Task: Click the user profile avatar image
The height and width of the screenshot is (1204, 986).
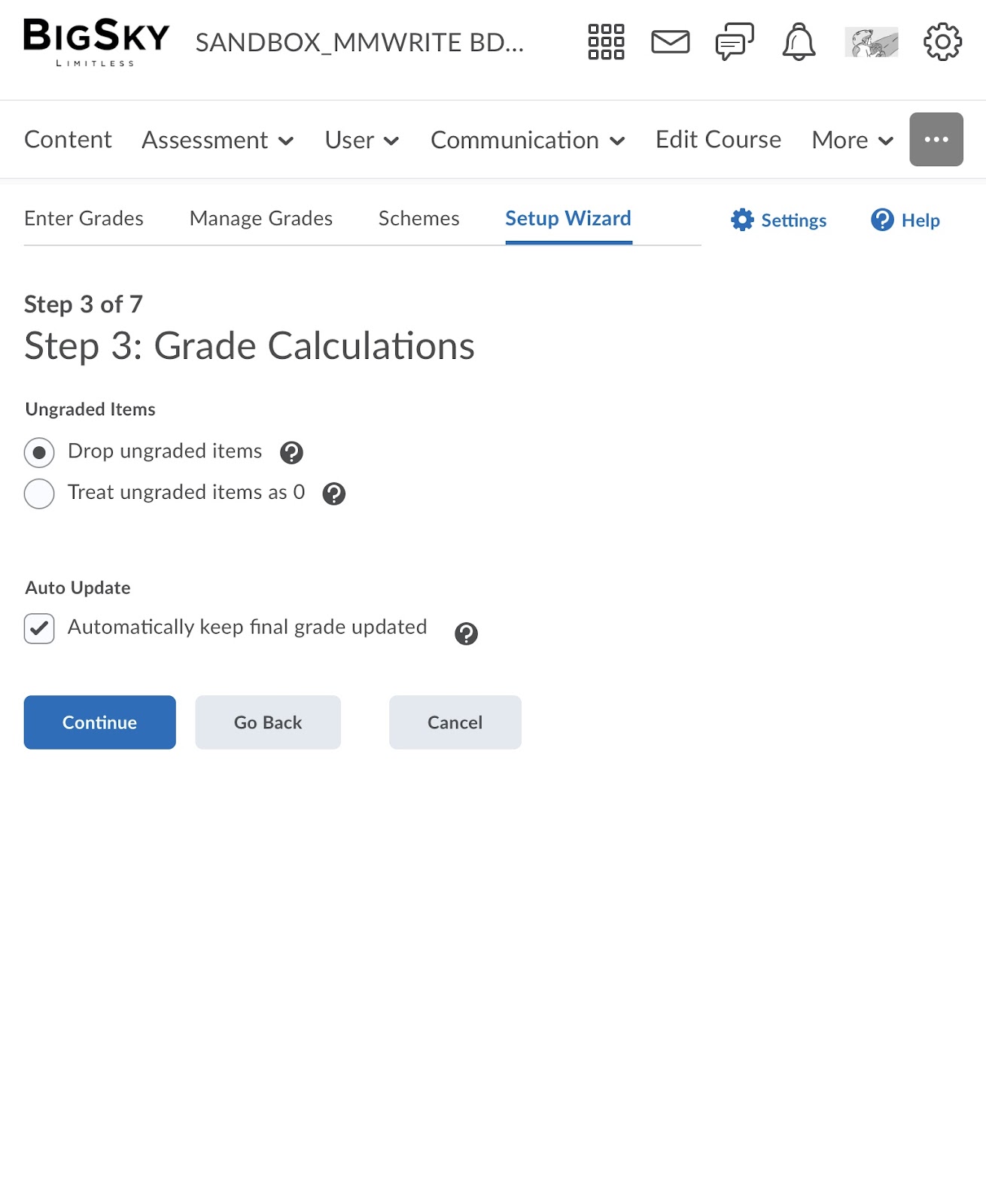Action: coord(871,42)
